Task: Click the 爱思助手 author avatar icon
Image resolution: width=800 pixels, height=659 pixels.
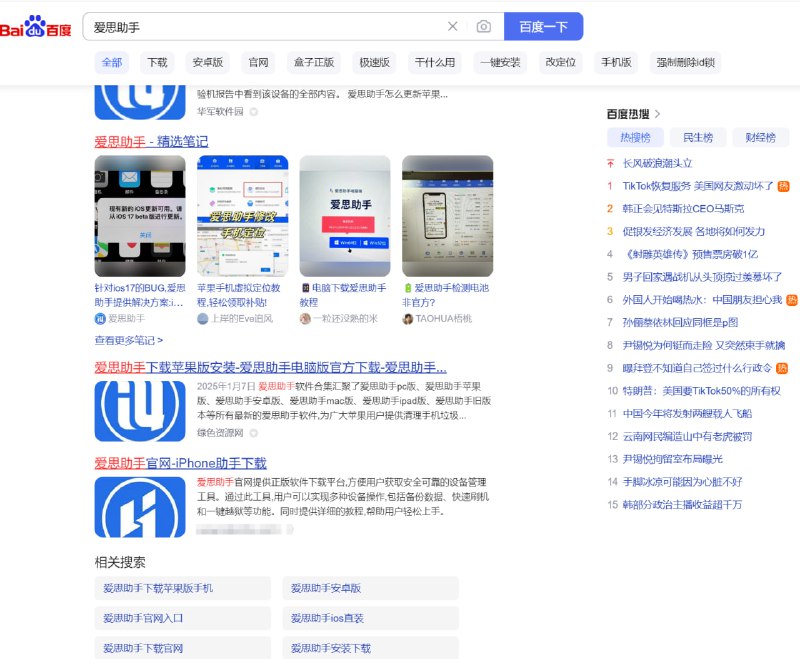Action: point(100,319)
